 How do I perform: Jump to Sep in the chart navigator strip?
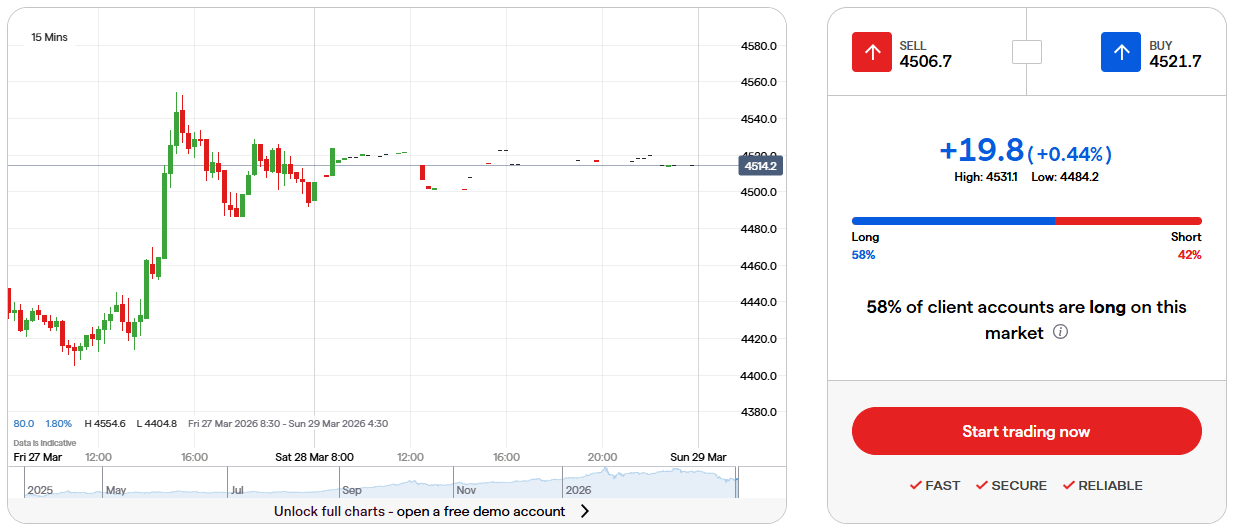click(x=351, y=491)
